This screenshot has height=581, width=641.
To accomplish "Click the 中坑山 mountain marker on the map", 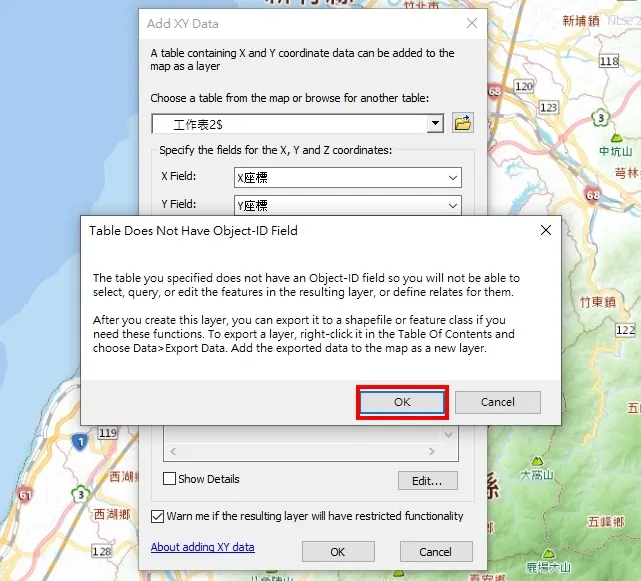I will pos(616,138).
